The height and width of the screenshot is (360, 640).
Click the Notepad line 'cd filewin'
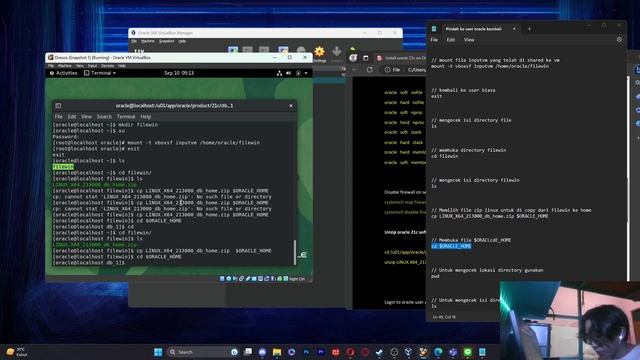point(444,156)
